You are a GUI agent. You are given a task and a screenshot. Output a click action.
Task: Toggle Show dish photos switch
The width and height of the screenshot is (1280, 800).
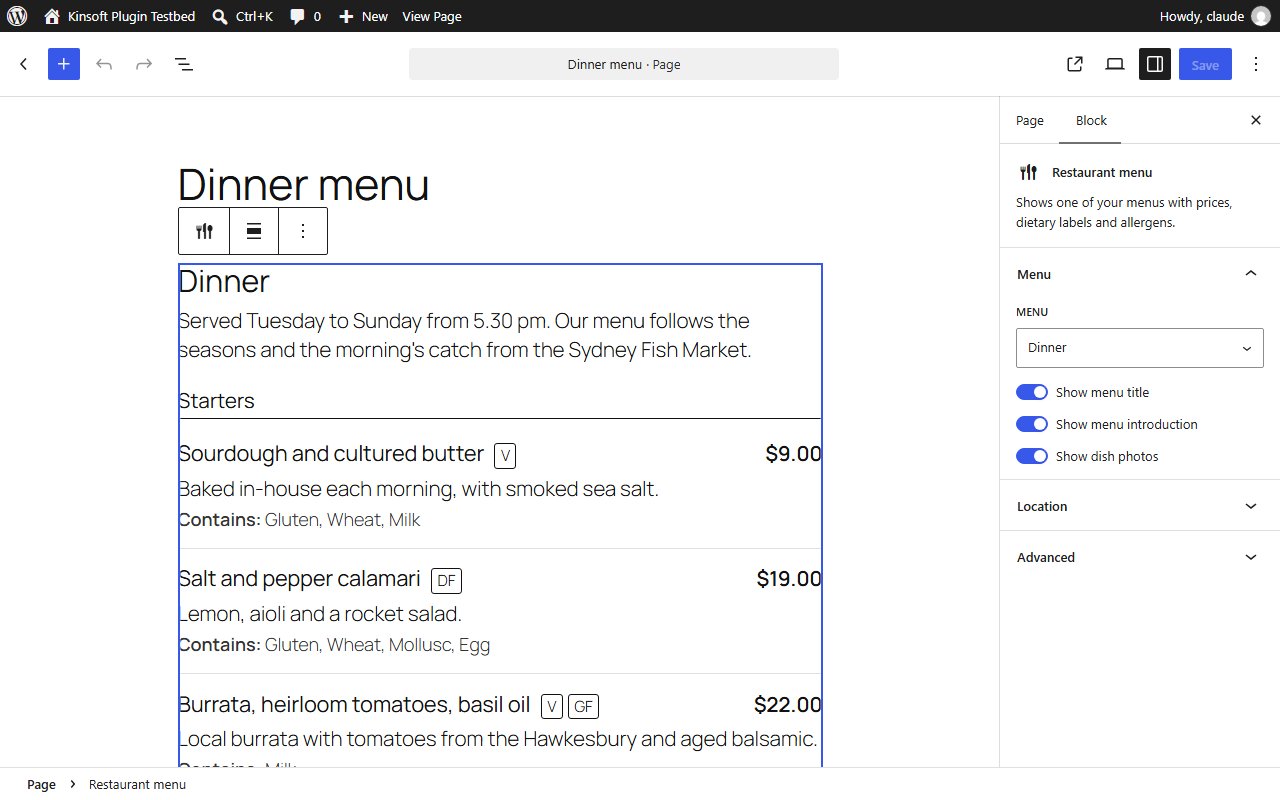point(1032,456)
